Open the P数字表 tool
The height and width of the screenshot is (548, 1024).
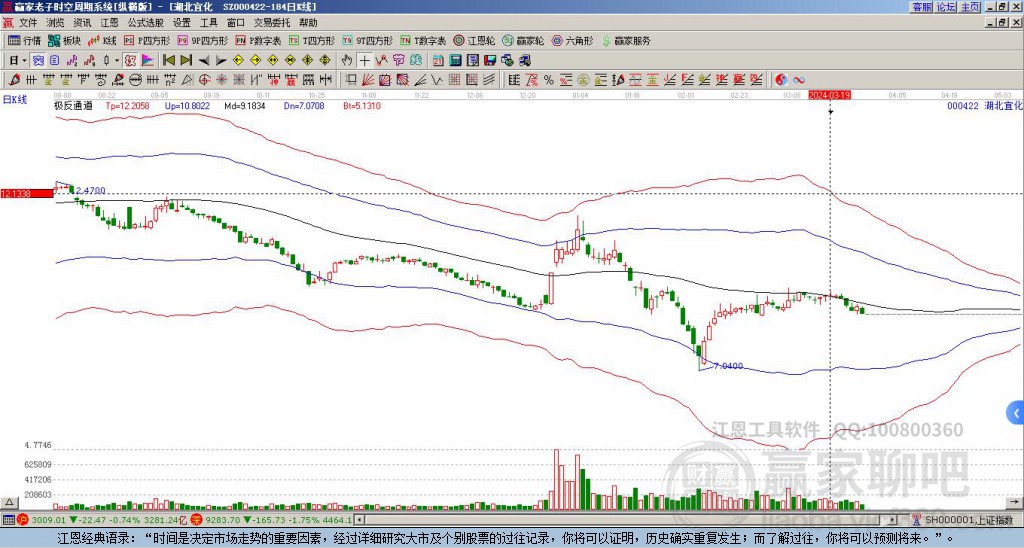pos(259,40)
